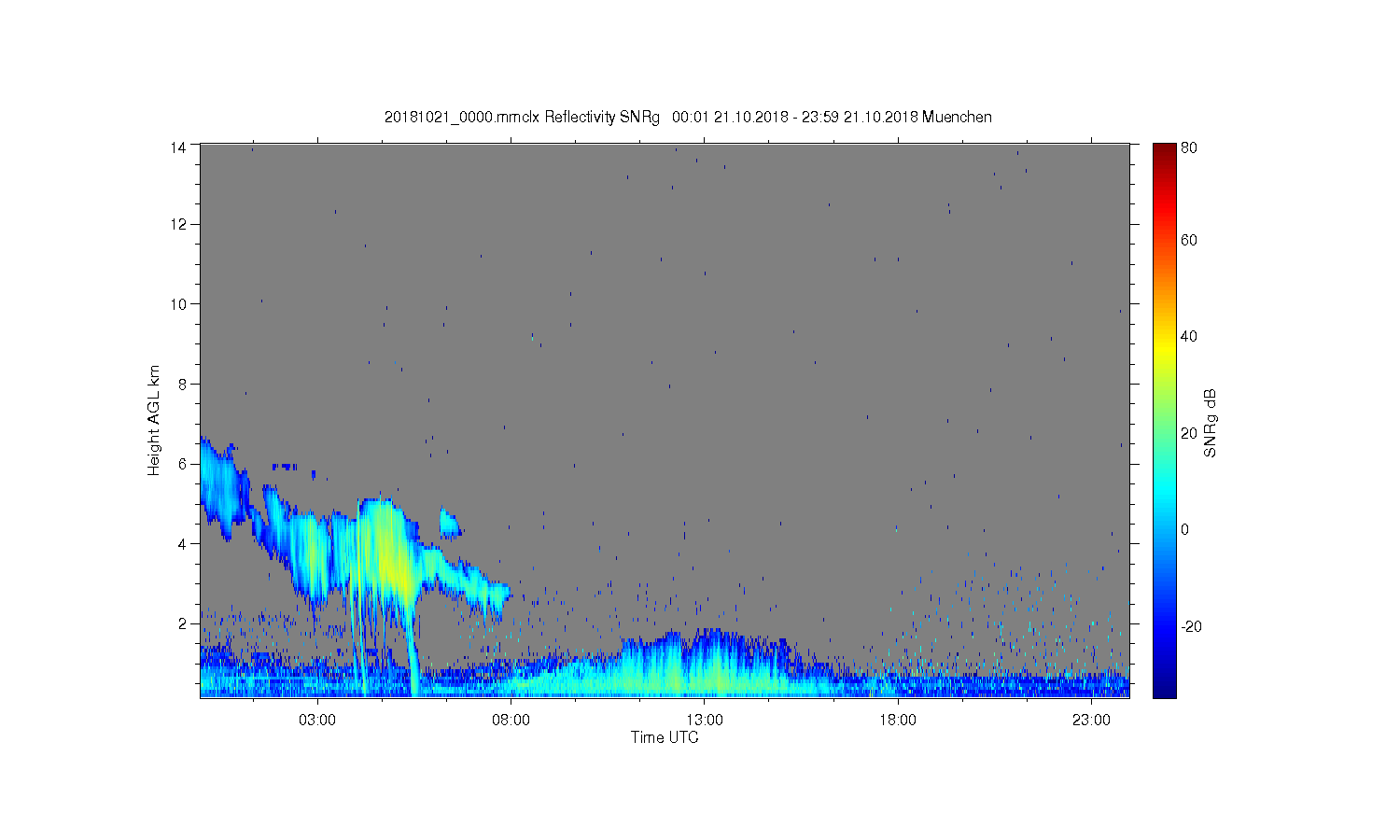Screen dimensions: 1400x840
Task: Click the height tick label 14
Action: (178, 147)
